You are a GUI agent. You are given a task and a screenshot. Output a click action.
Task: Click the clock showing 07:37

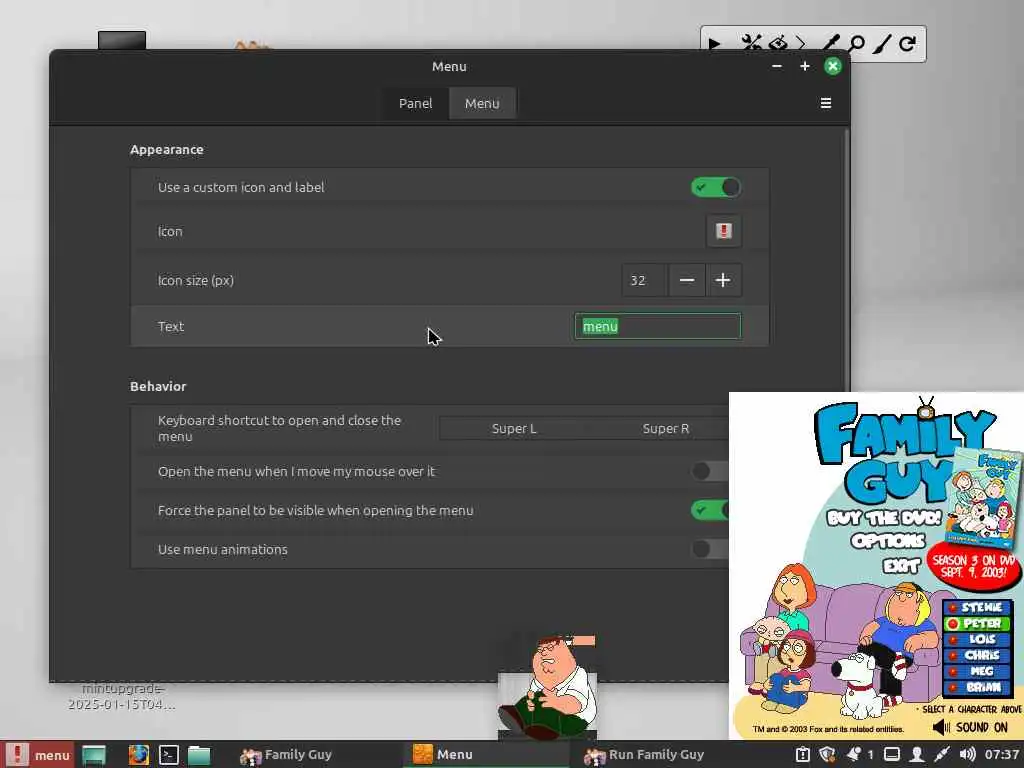1002,755
